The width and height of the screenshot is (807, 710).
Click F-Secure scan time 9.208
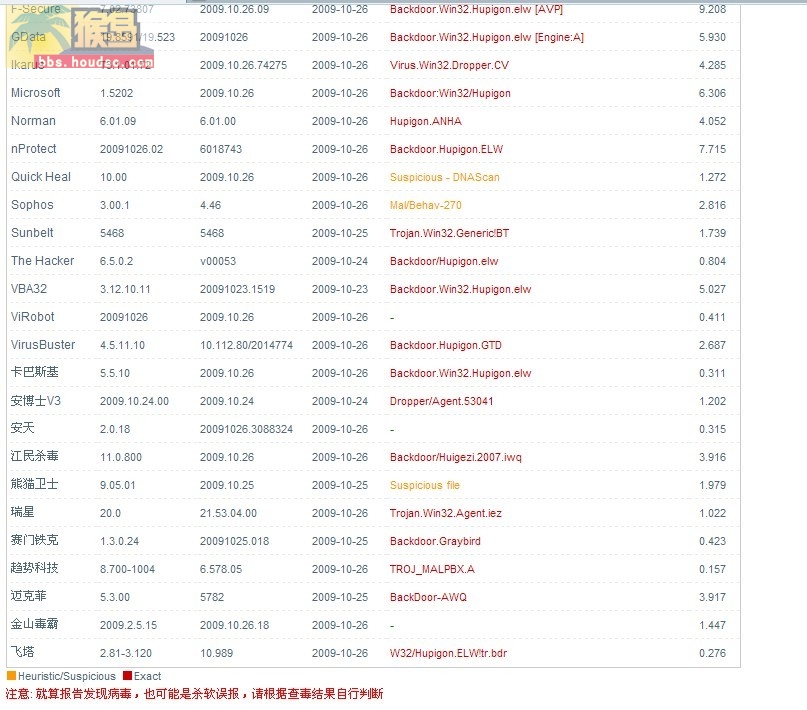pos(712,9)
